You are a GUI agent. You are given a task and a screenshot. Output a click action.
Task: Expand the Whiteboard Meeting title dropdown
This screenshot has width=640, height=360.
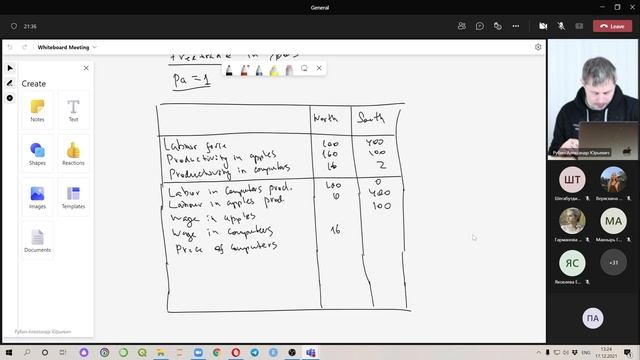pyautogui.click(x=95, y=47)
